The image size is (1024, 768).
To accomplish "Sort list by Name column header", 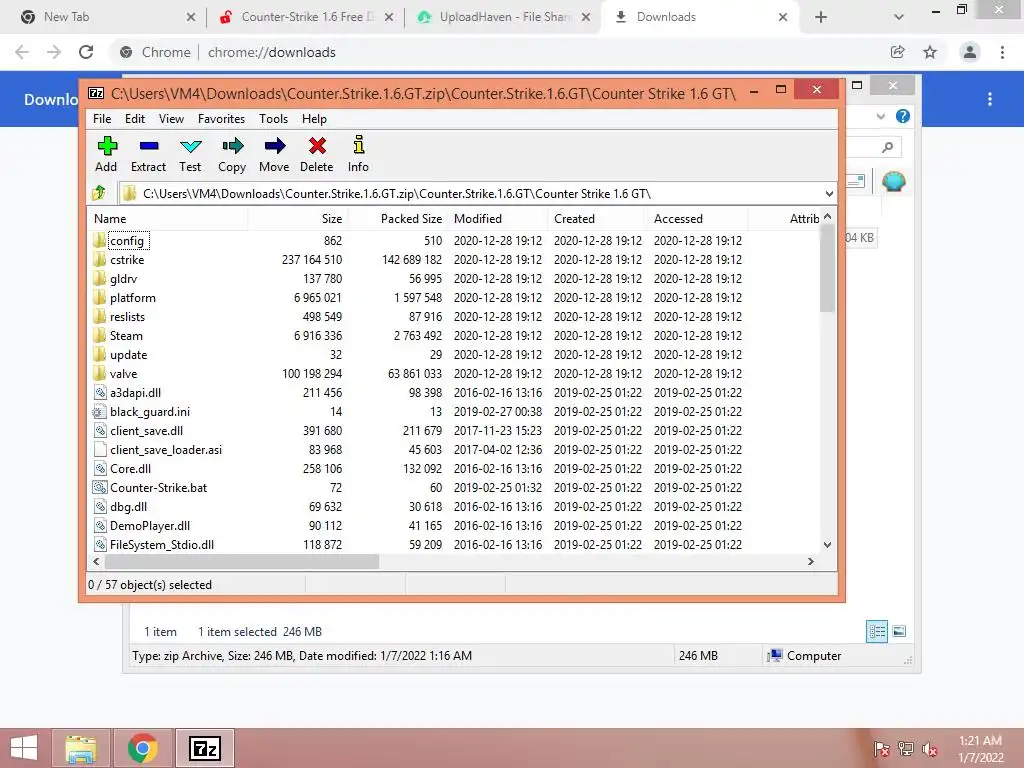I will tap(167, 219).
